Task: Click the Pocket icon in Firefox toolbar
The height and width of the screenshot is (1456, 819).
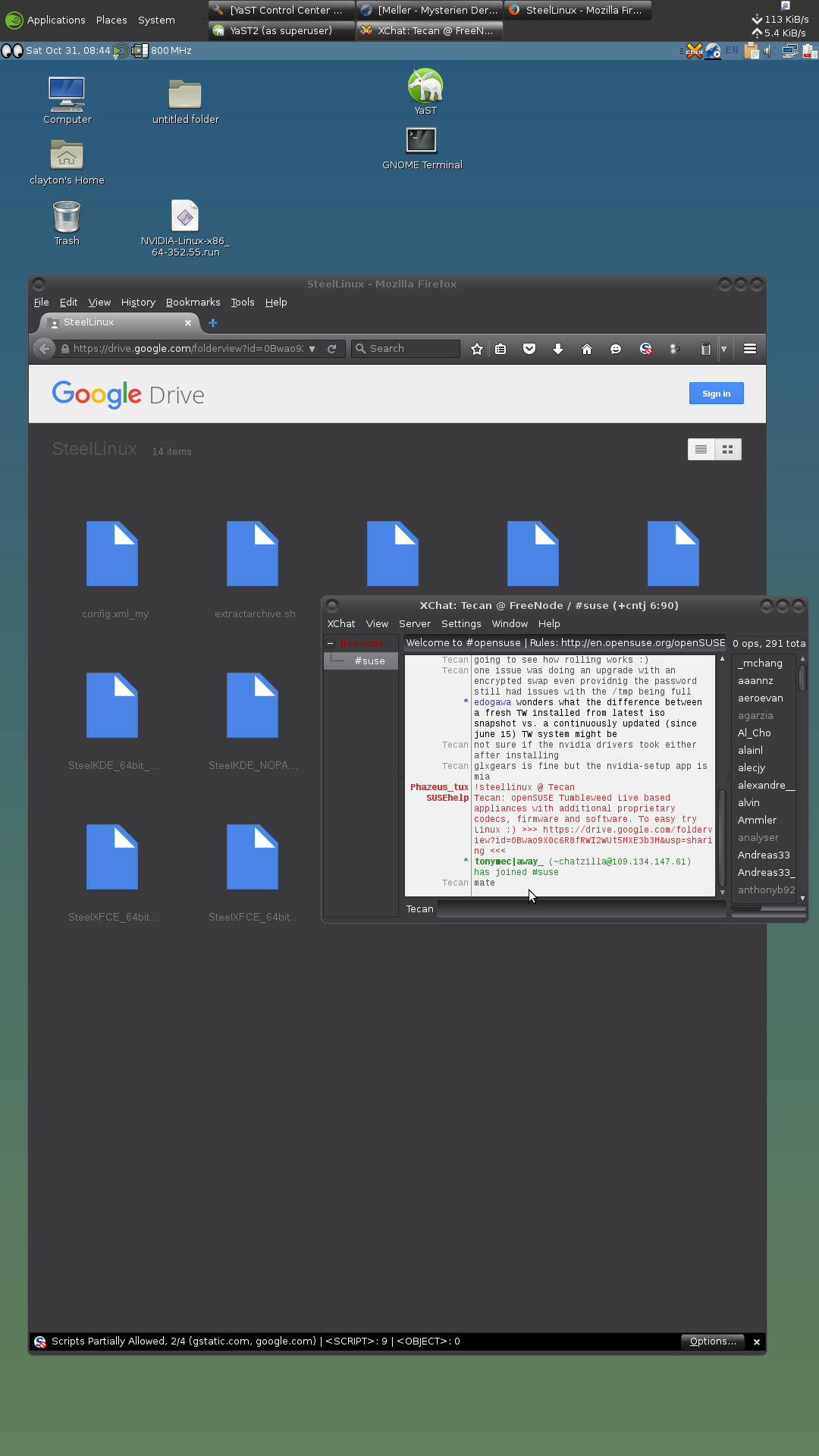Action: (529, 349)
